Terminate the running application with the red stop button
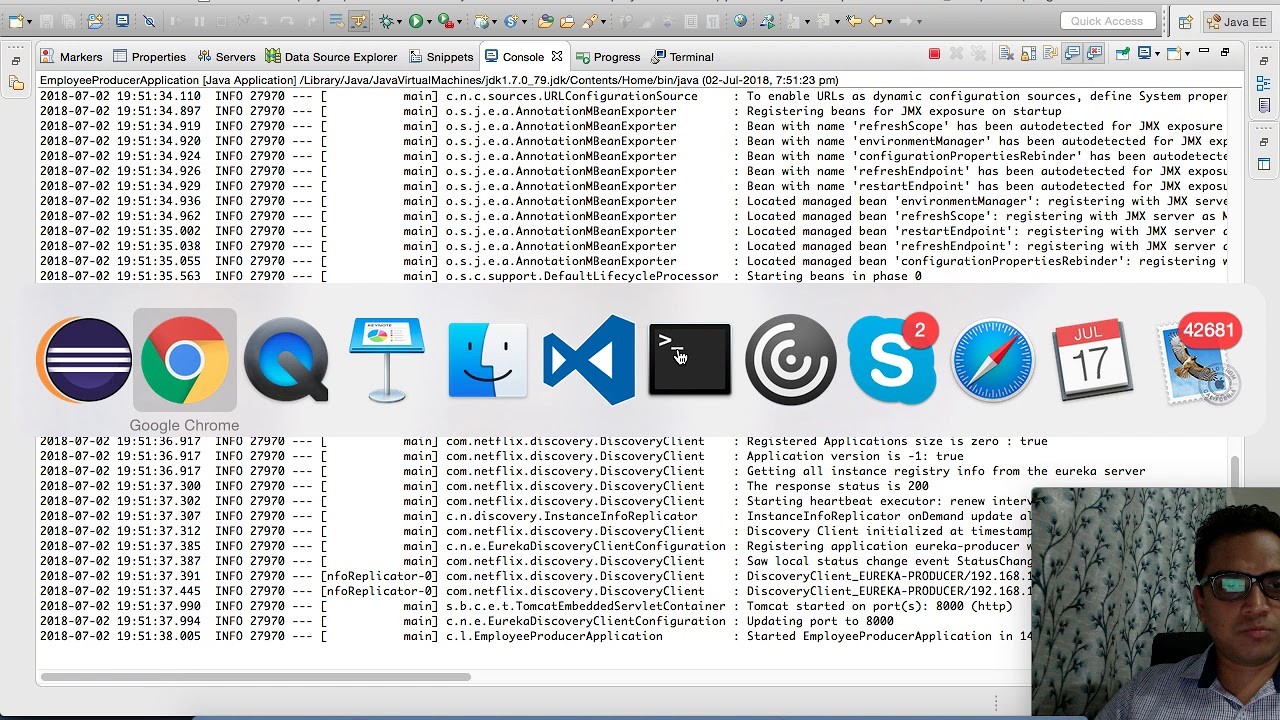The width and height of the screenshot is (1280, 720). [x=934, y=53]
